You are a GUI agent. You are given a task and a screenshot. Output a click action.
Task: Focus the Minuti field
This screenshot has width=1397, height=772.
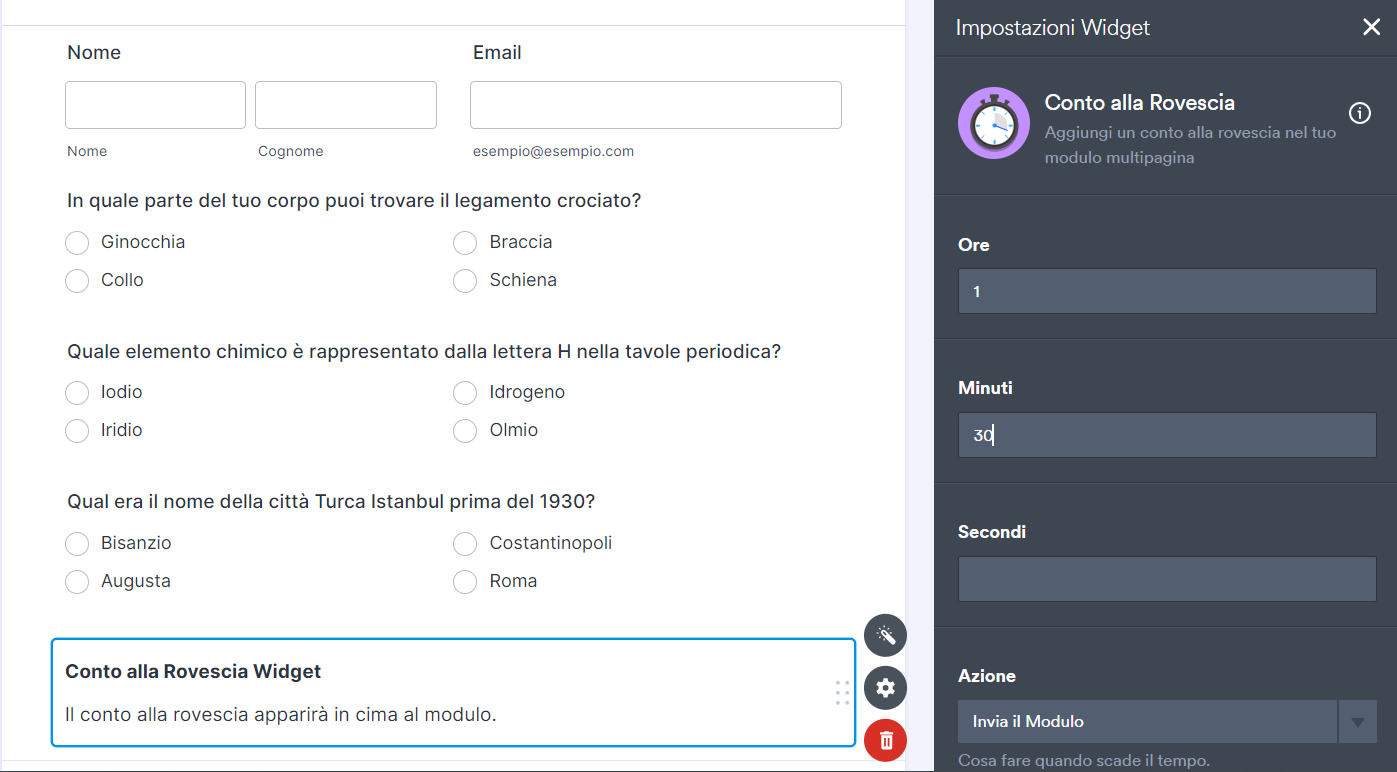point(1167,436)
